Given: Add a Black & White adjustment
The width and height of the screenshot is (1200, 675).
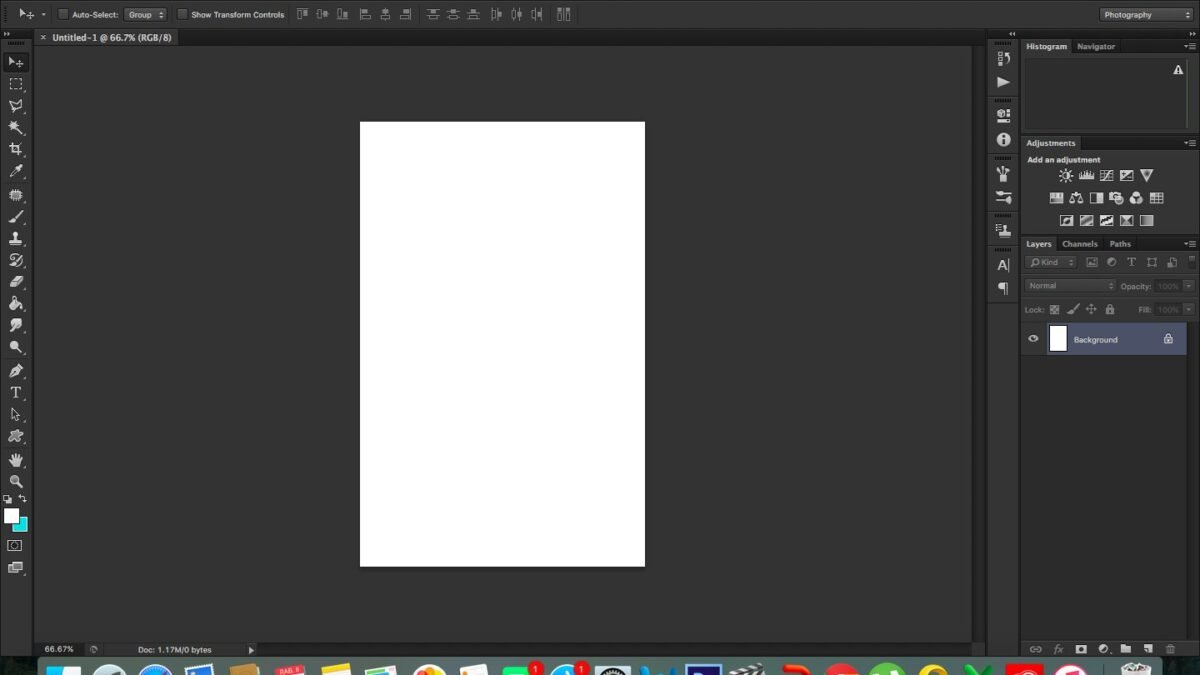Looking at the screenshot, I should 1096,198.
